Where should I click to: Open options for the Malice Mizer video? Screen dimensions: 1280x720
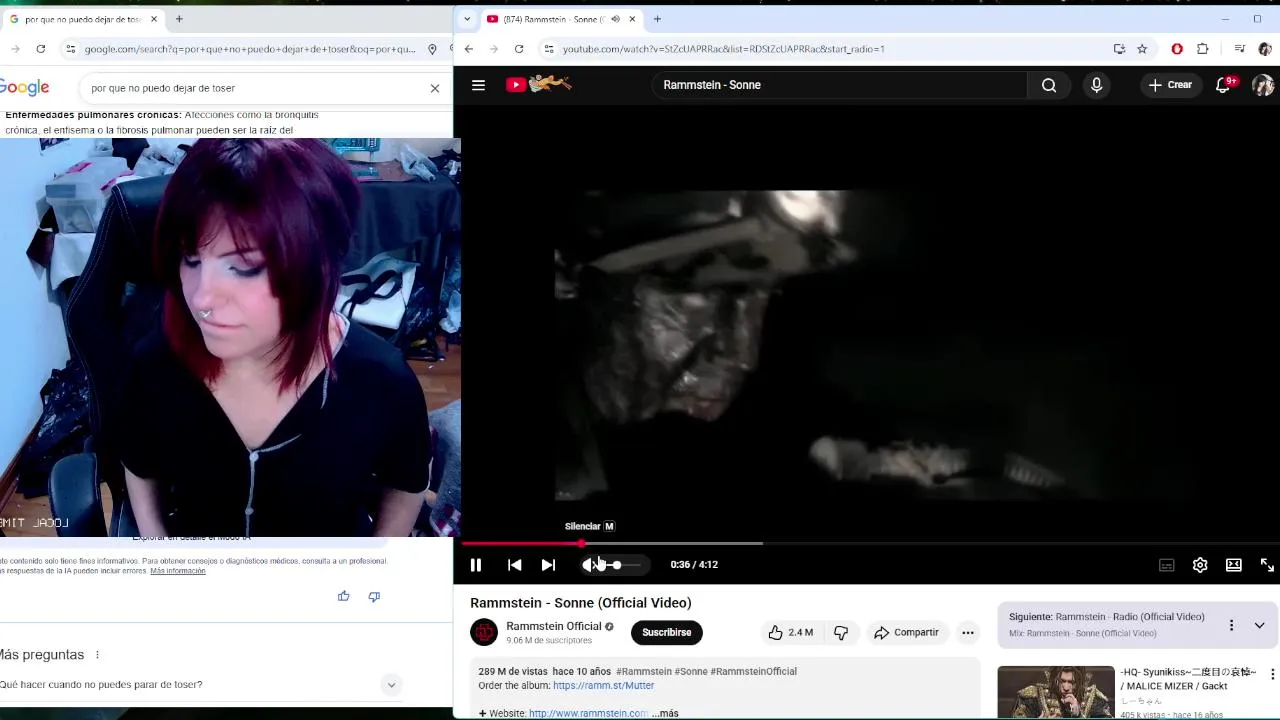[x=1272, y=674]
